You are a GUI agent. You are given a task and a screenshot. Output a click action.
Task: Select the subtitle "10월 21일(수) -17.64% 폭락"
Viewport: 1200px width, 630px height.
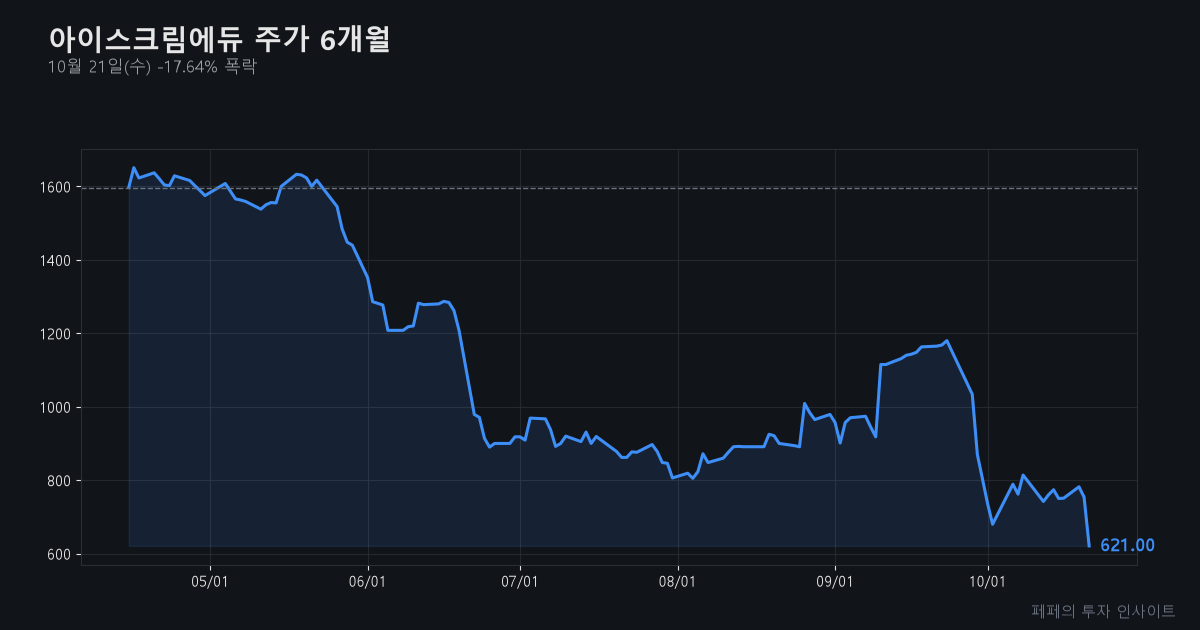click(x=152, y=67)
